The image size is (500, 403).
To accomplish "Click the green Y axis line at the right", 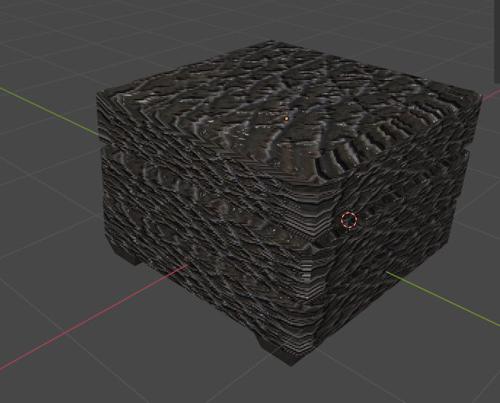I will [x=443, y=299].
